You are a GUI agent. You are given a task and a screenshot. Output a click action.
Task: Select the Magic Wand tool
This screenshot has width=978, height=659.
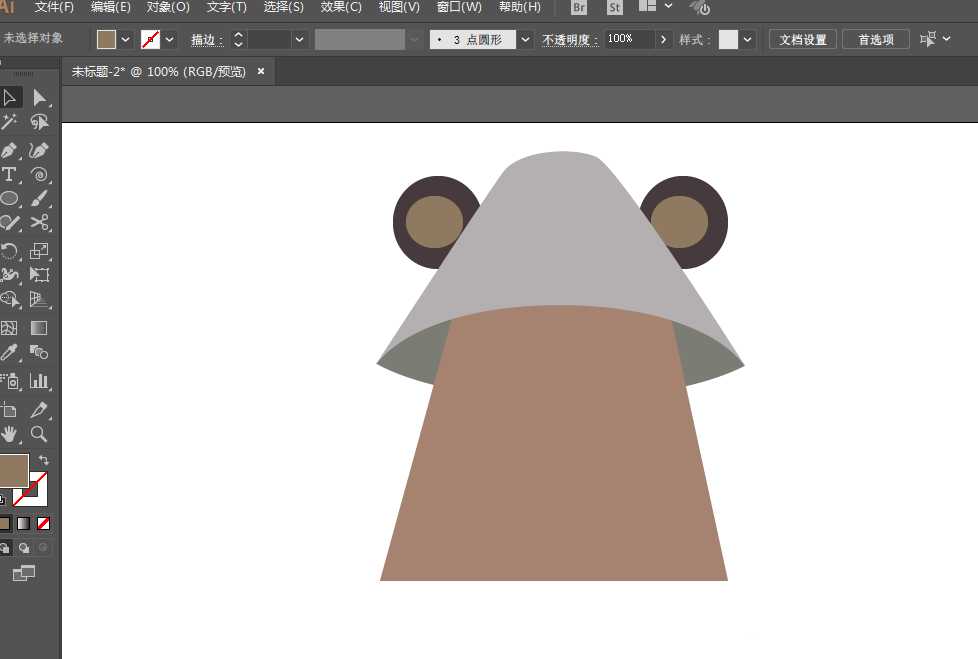tap(9, 122)
